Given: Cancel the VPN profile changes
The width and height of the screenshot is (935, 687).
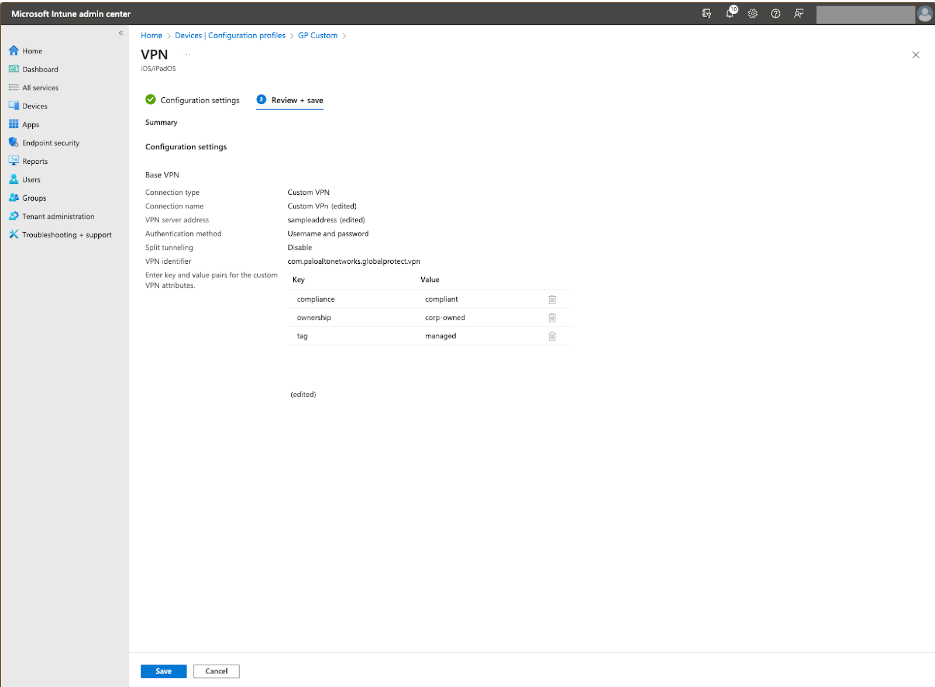Looking at the screenshot, I should point(216,671).
